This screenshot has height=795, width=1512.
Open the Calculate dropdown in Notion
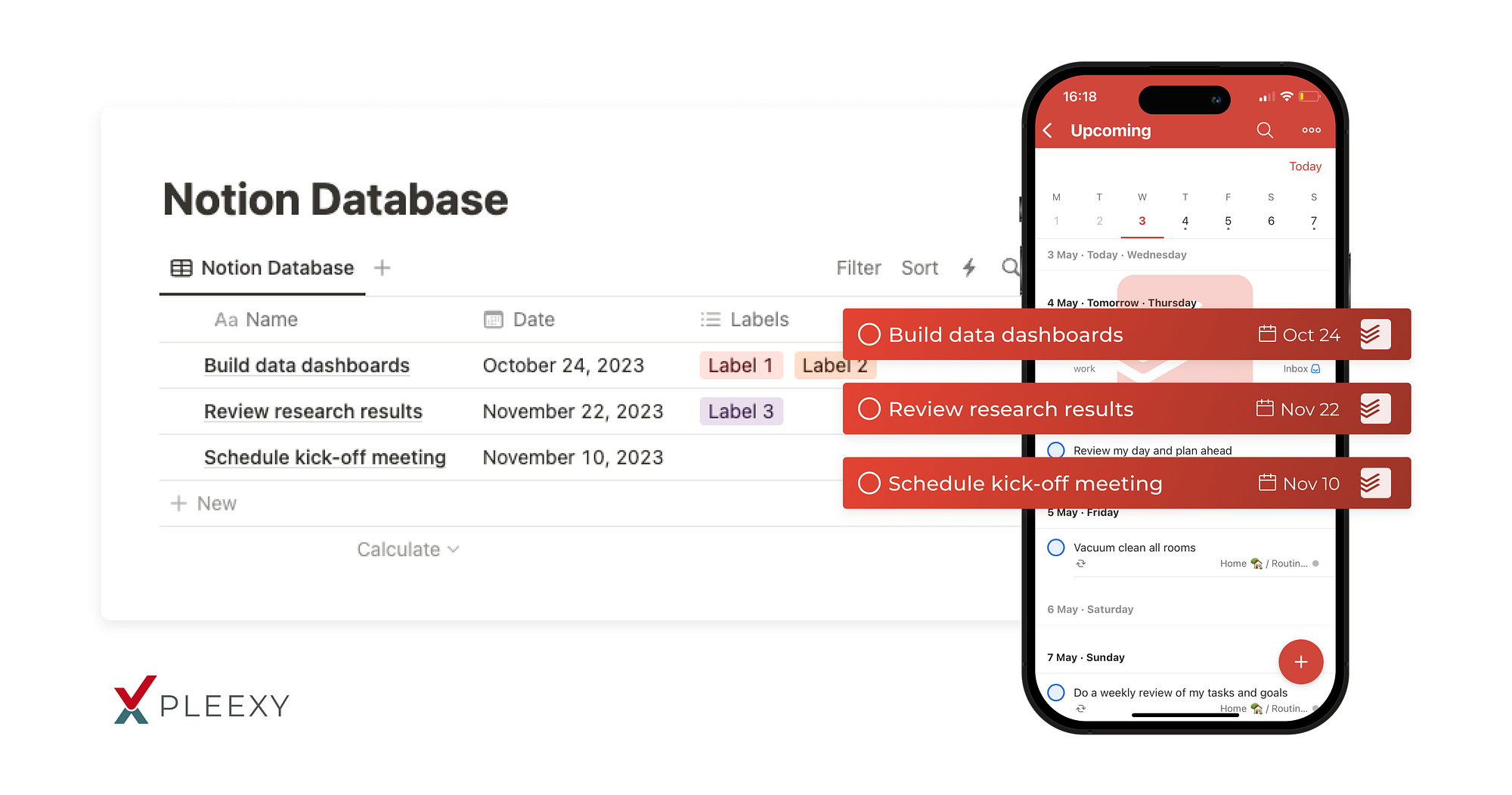pyautogui.click(x=407, y=549)
